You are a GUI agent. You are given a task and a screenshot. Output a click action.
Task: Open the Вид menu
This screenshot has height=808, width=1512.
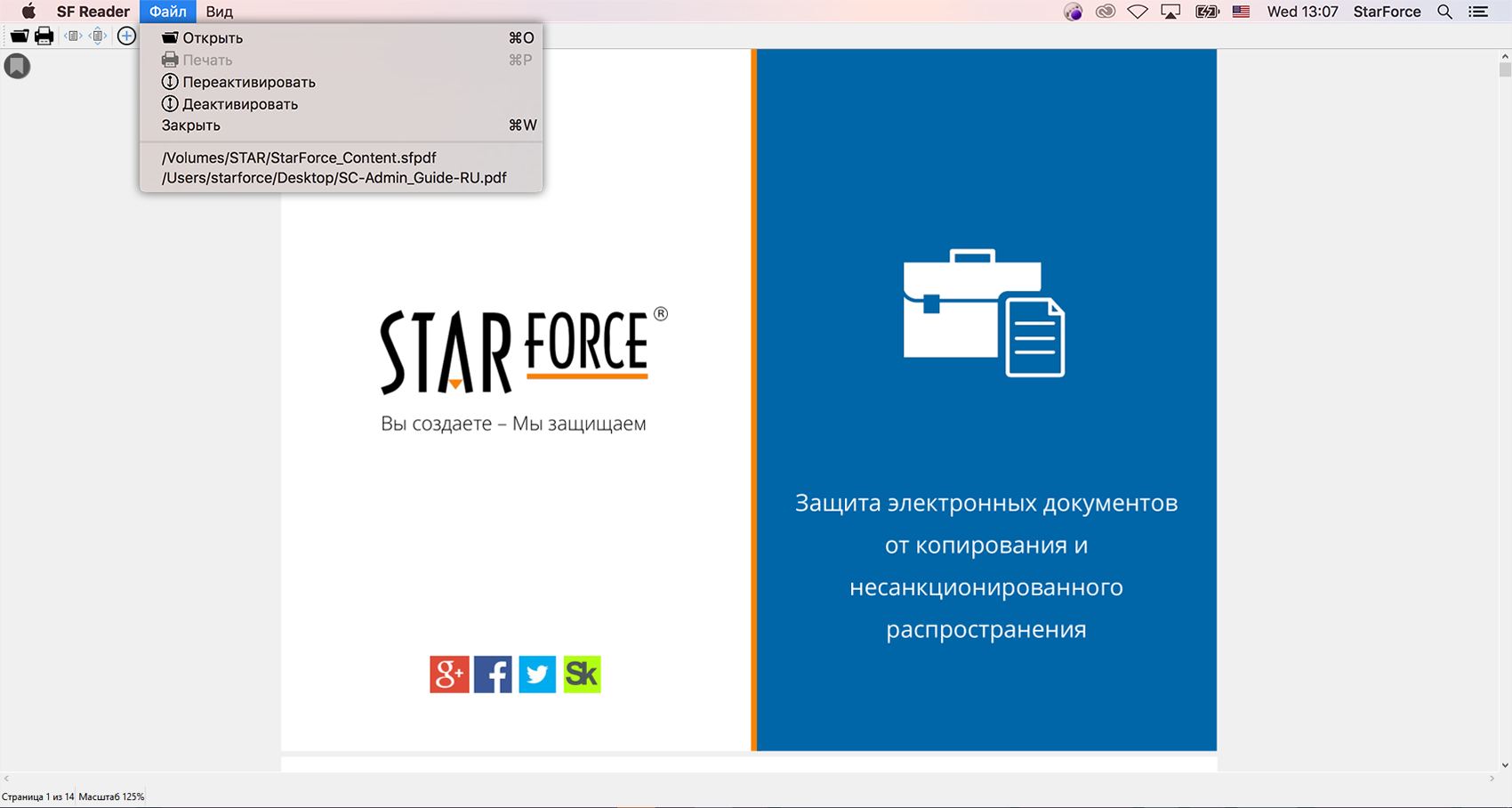tap(219, 12)
